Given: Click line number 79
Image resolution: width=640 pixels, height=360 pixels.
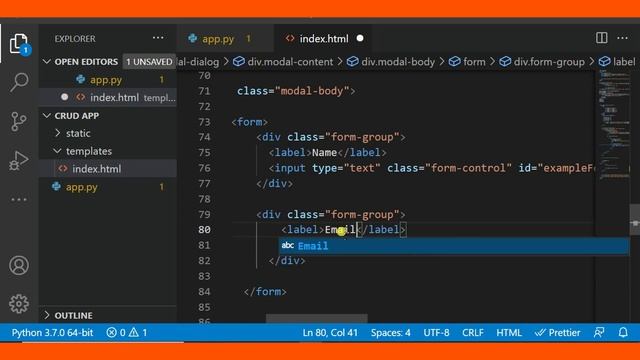Looking at the screenshot, I should tap(204, 214).
